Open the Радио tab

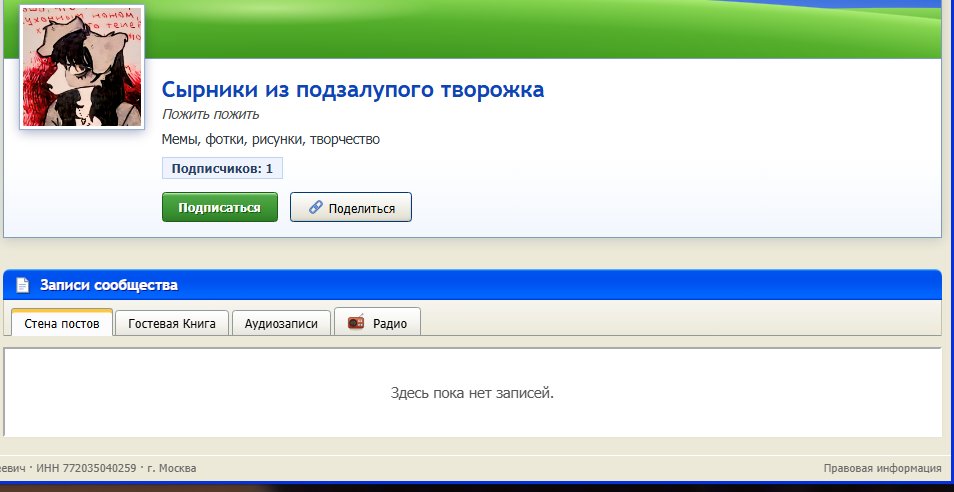click(x=377, y=322)
